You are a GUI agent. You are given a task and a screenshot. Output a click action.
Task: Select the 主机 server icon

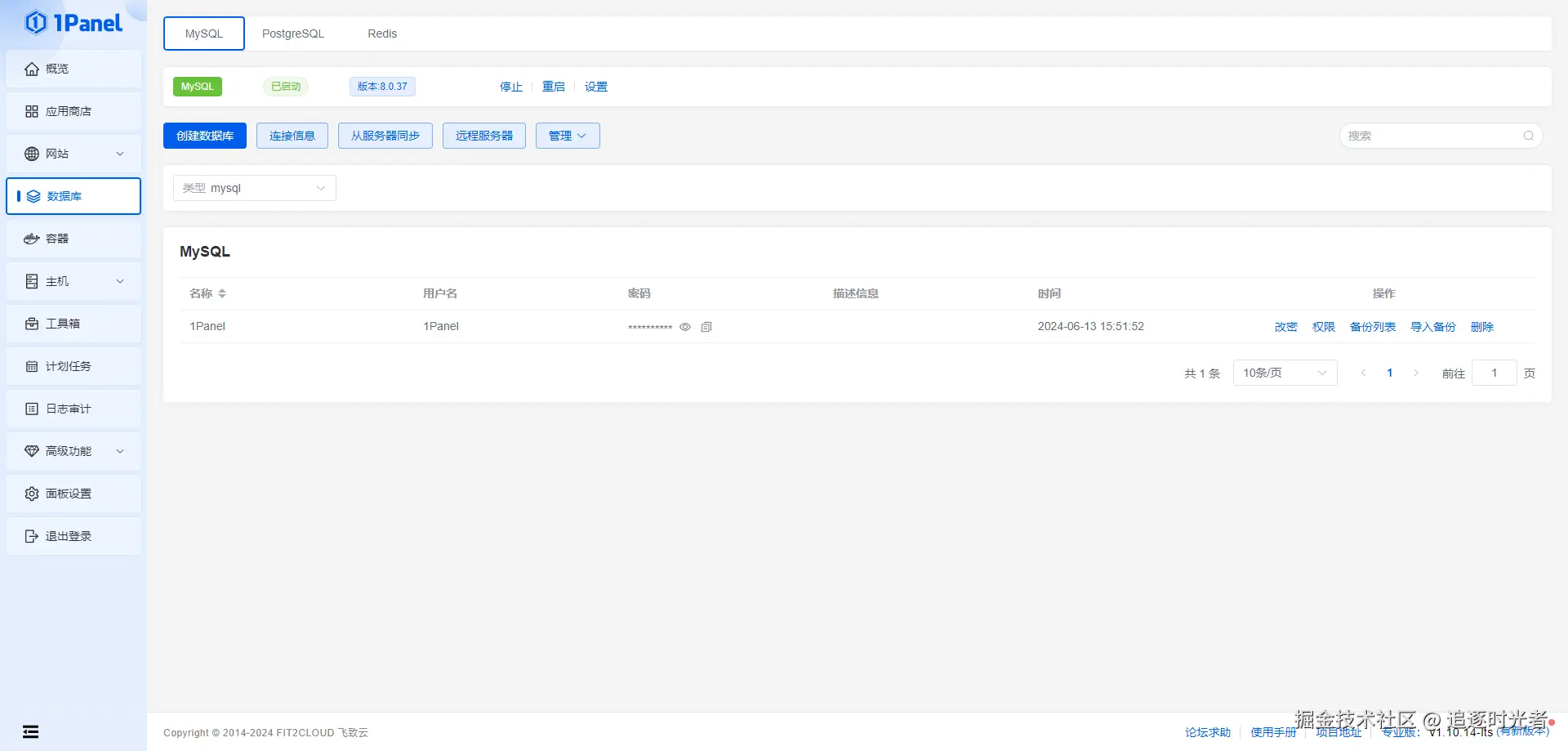coord(32,281)
